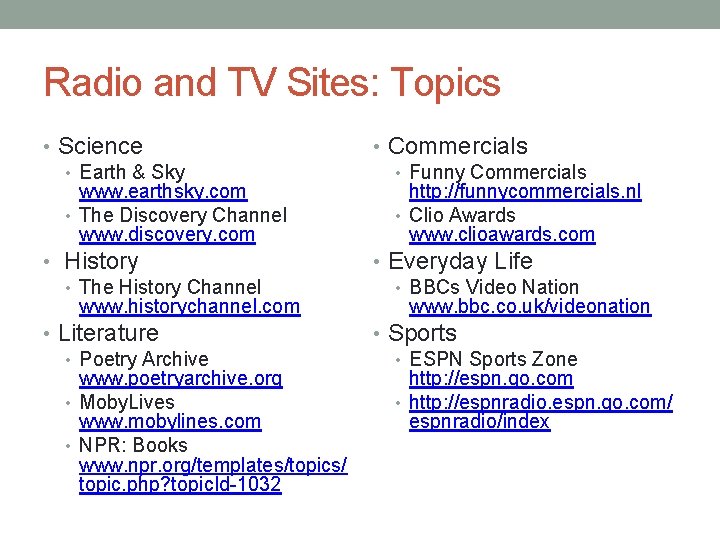This screenshot has width=720, height=540.
Task: Open the www.earthsky.com link
Action: pos(163,192)
